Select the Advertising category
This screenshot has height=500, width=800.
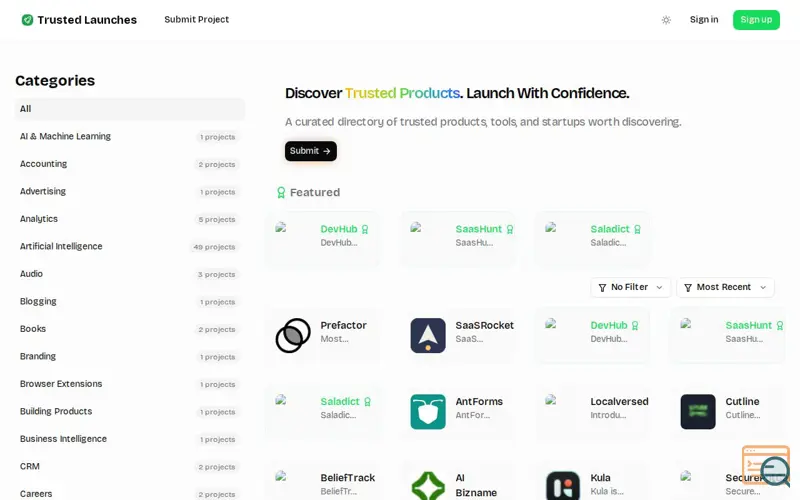point(130,191)
